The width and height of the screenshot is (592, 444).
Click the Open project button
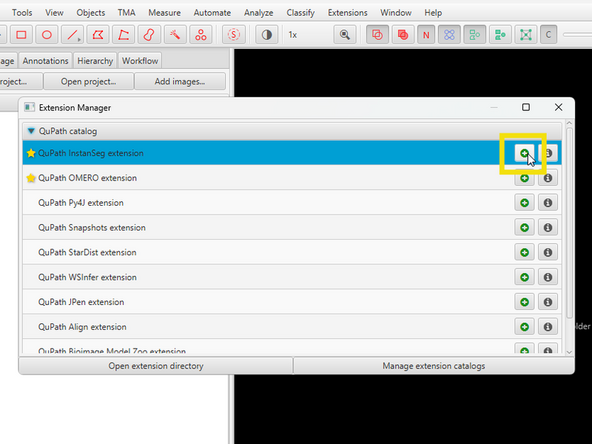pyautogui.click(x=88, y=82)
